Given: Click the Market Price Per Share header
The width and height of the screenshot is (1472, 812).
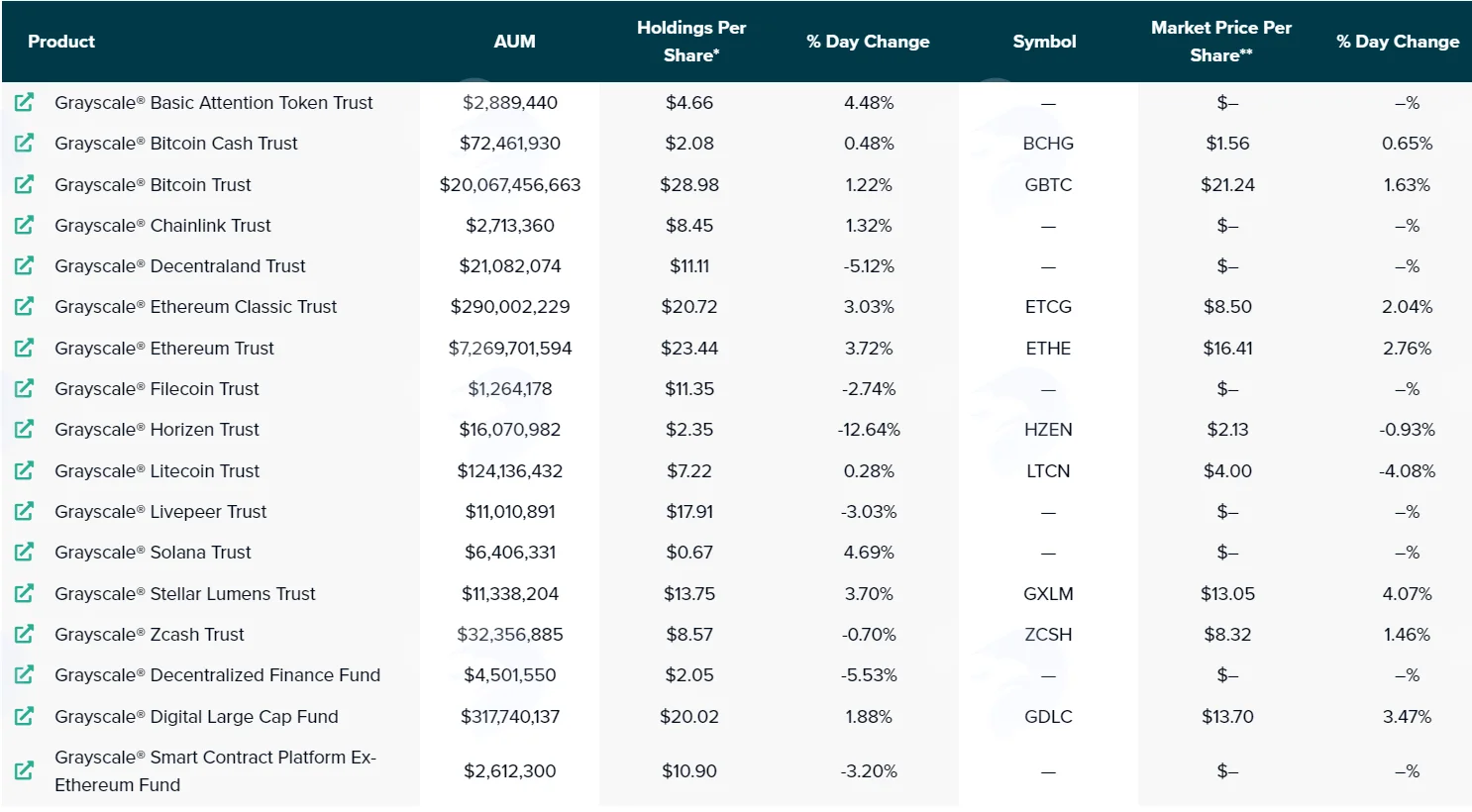Looking at the screenshot, I should point(1221,42).
